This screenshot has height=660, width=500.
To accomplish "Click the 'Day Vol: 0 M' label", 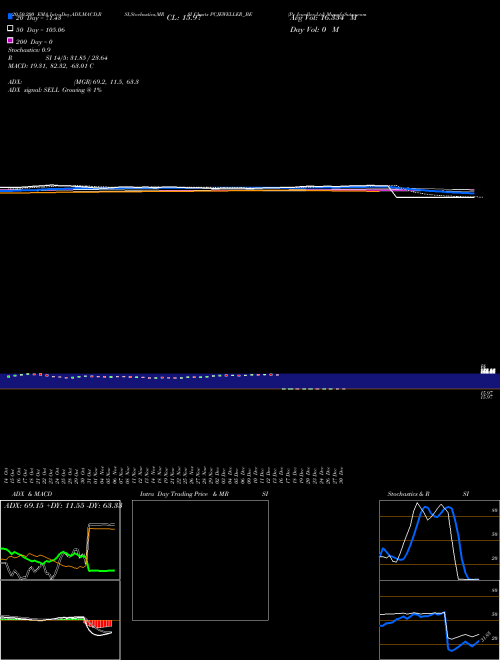I will click(314, 29).
